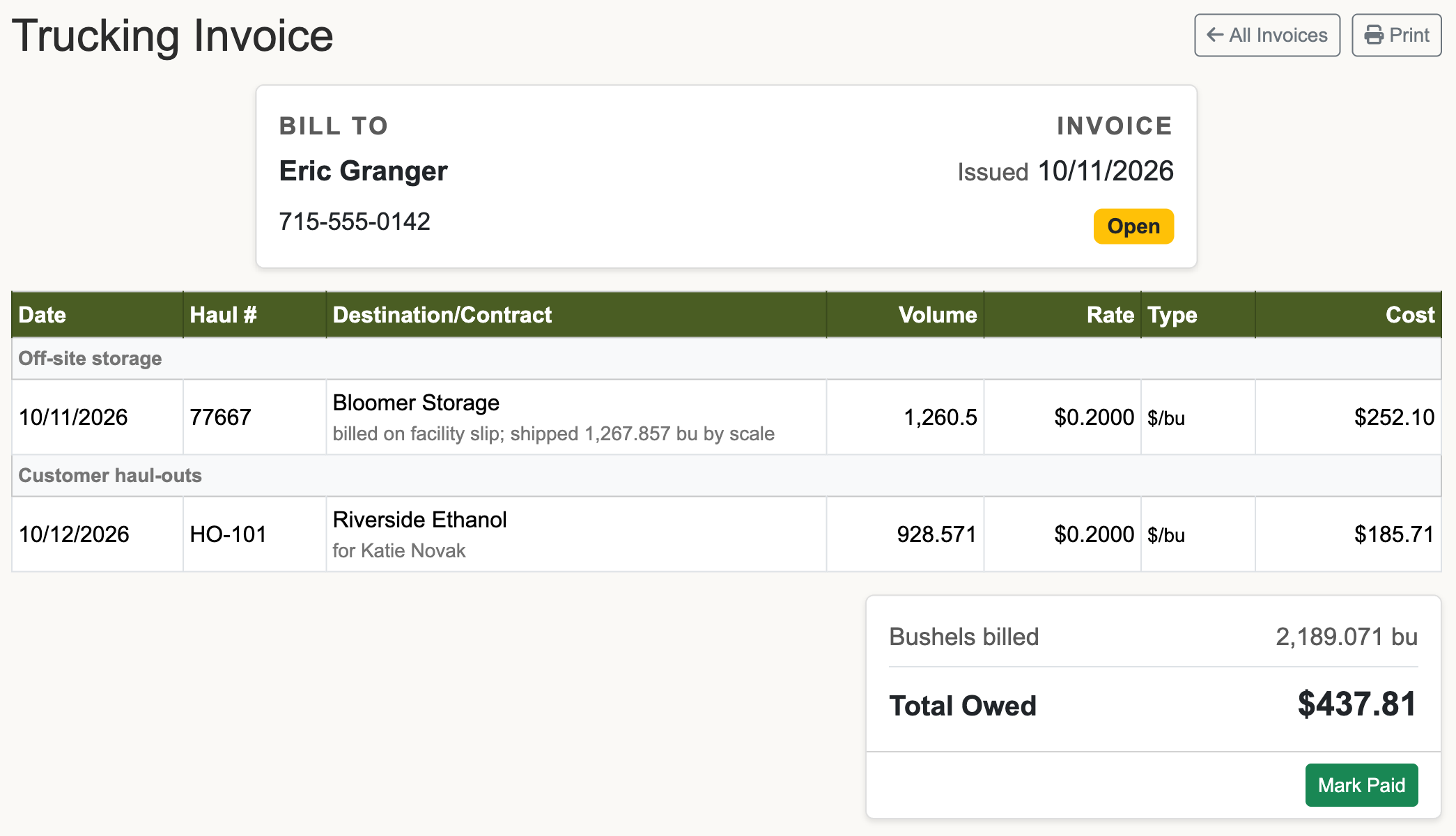This screenshot has width=1456, height=836.
Task: Click haul number HO-101
Action: pos(229,534)
